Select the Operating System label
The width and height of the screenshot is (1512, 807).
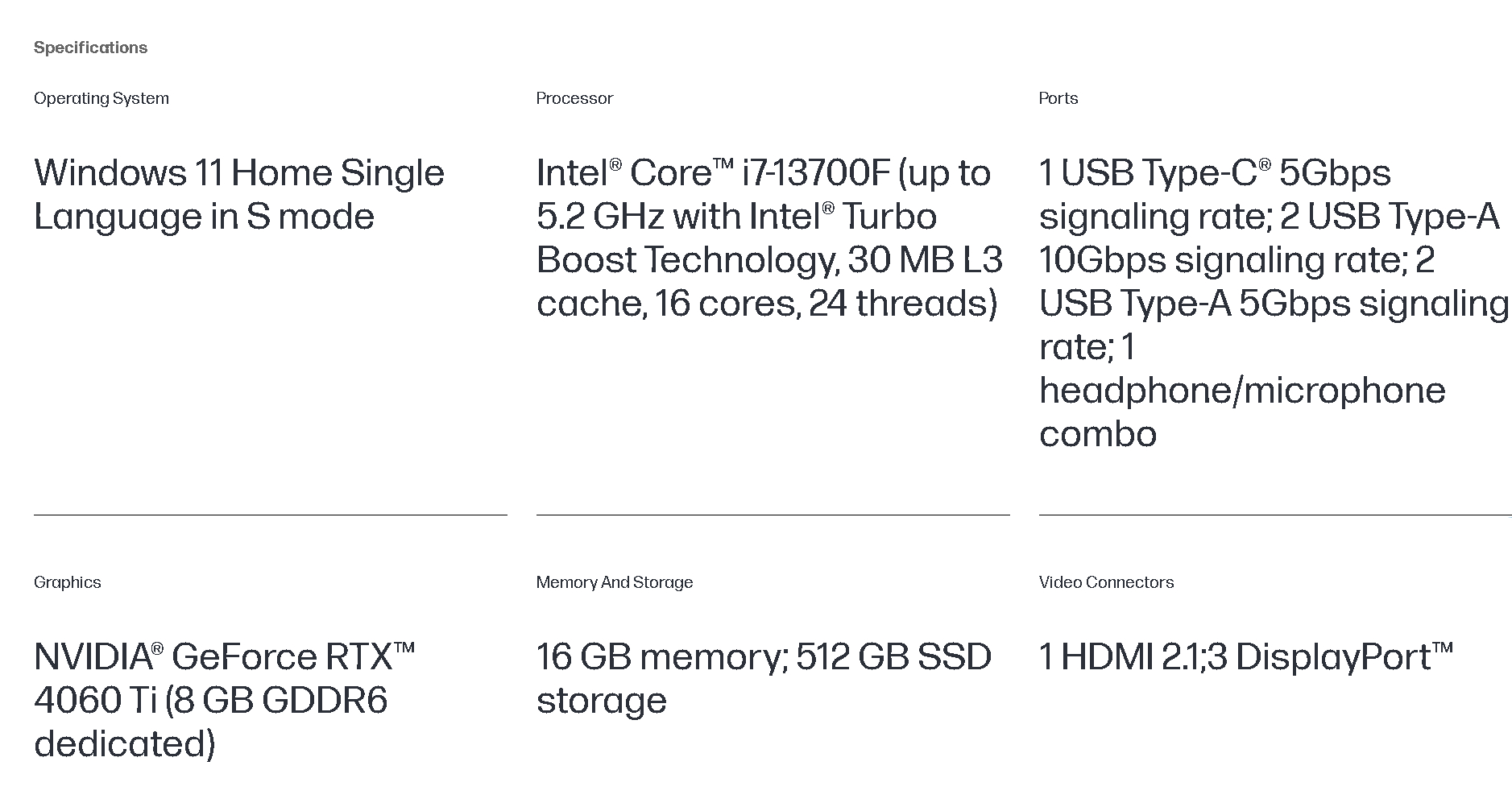(101, 98)
